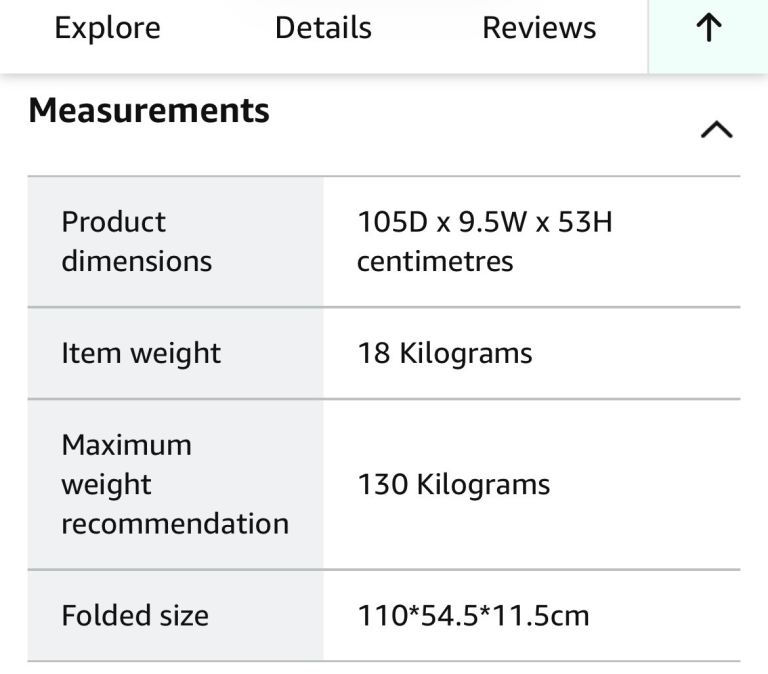Select the word "Product" in the table

coord(114,221)
